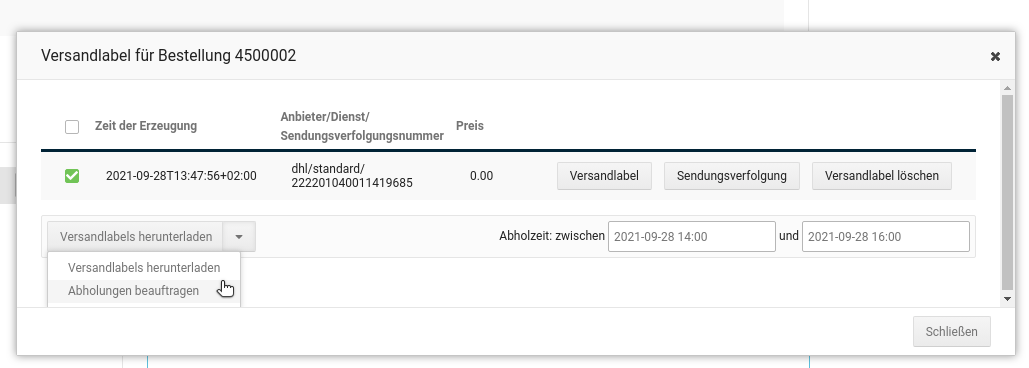Click the "Anbieter/Dienst/Sendungsverfolgungsnummer" column header
1029x368 pixels.
point(362,126)
